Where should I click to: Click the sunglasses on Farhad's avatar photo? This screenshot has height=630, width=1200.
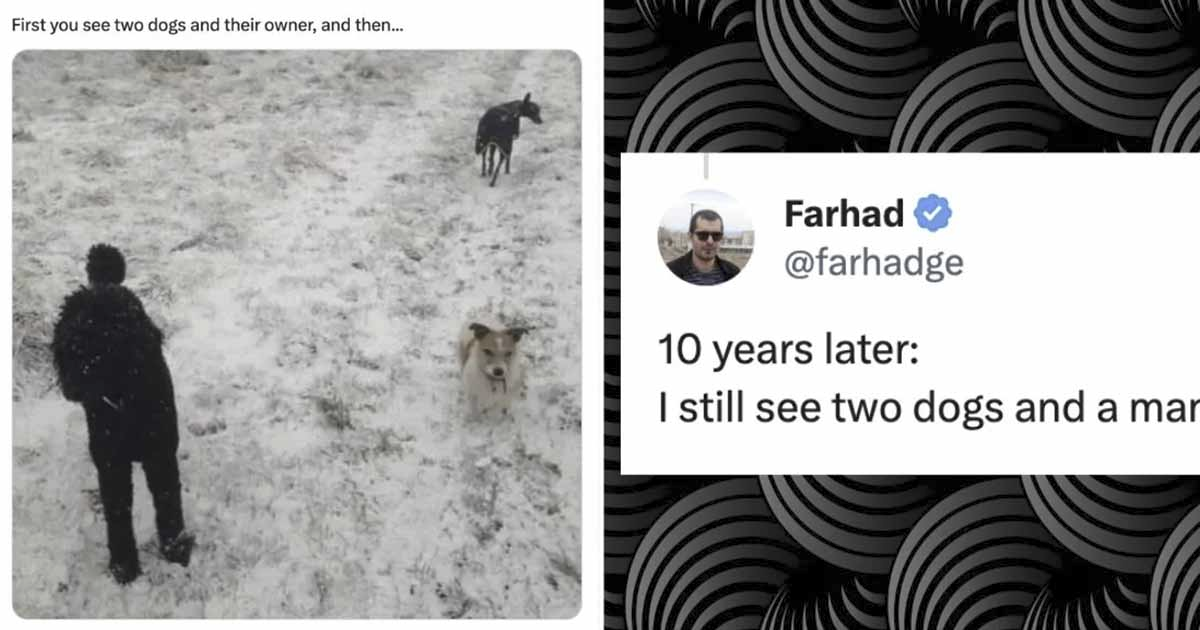click(x=708, y=235)
